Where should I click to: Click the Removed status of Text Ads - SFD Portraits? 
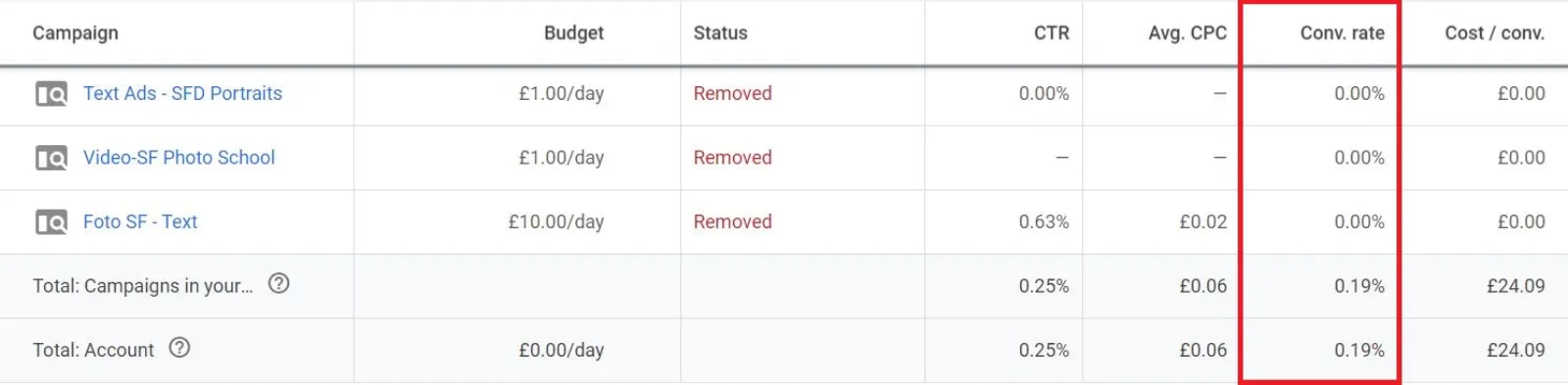[x=733, y=93]
